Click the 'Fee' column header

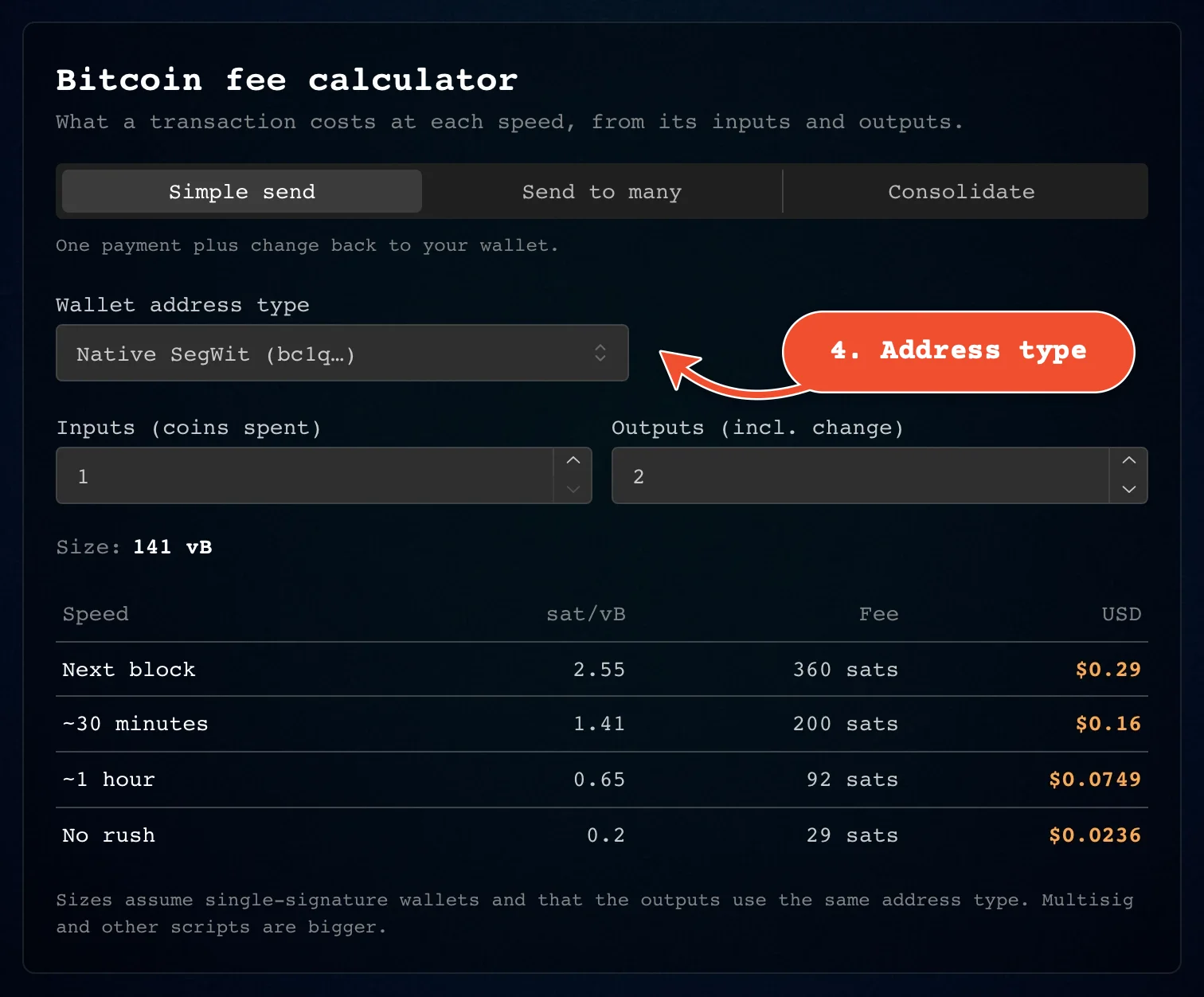point(879,614)
